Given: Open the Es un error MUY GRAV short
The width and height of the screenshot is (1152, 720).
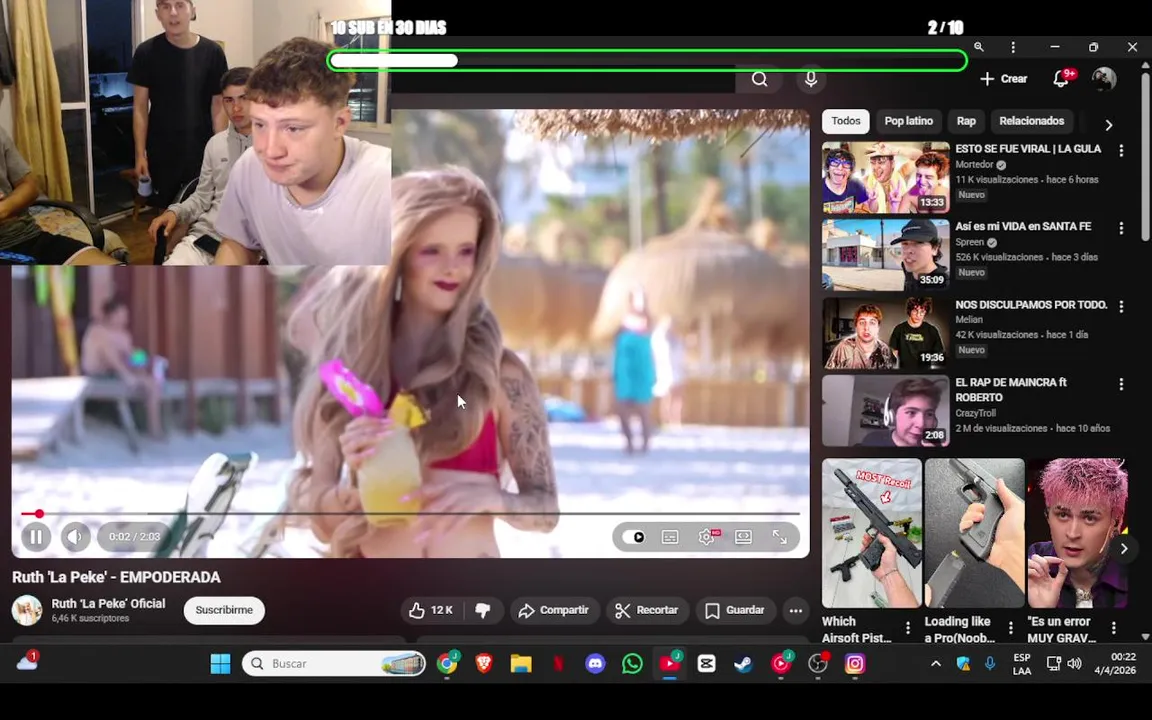Looking at the screenshot, I should click(x=1077, y=533).
